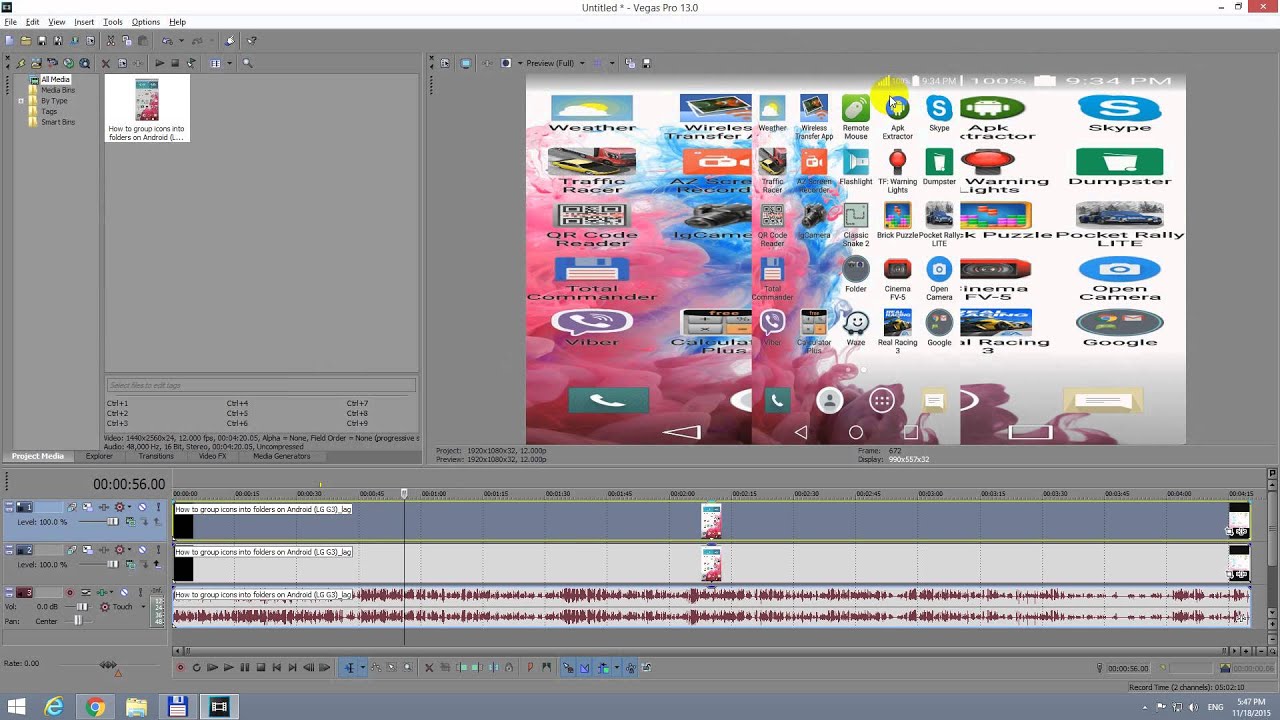Expand the By Type media bin
Screen dimensions: 1280x720
[21, 101]
